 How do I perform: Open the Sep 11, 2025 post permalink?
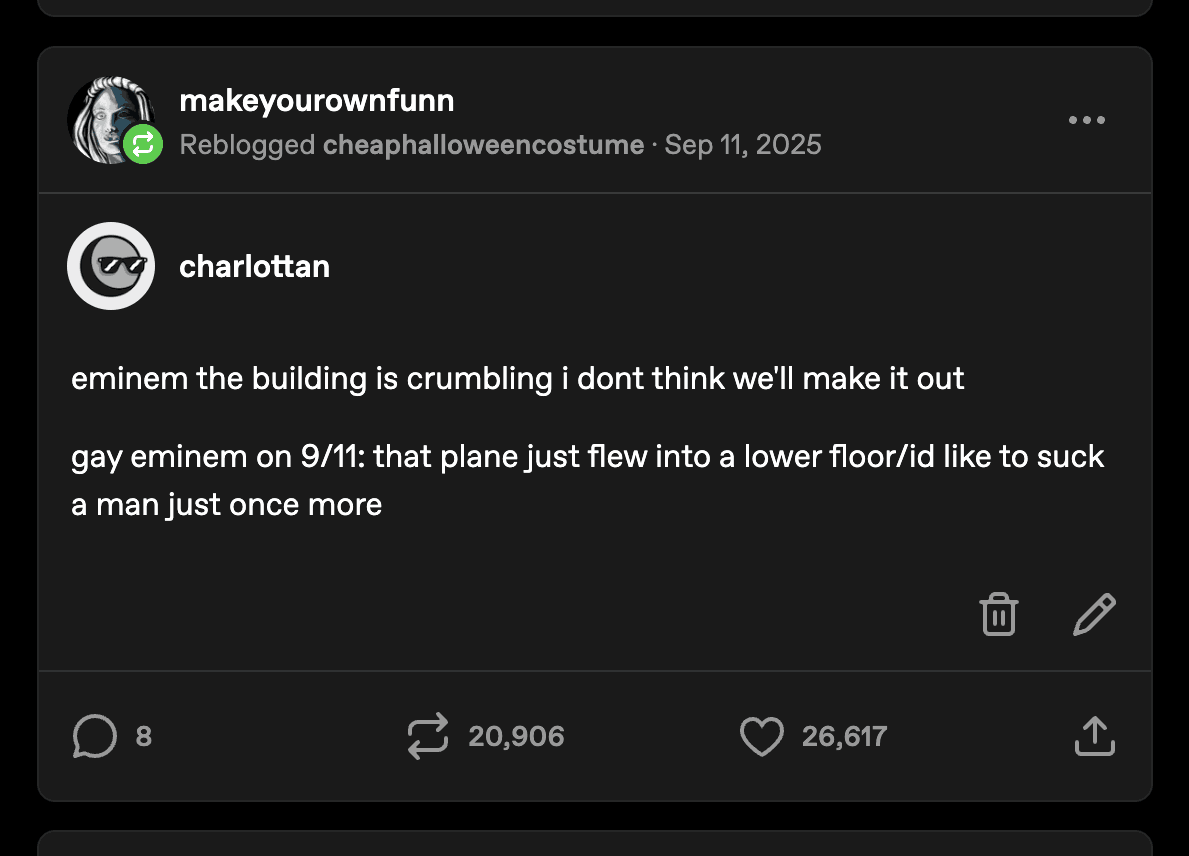tap(743, 145)
